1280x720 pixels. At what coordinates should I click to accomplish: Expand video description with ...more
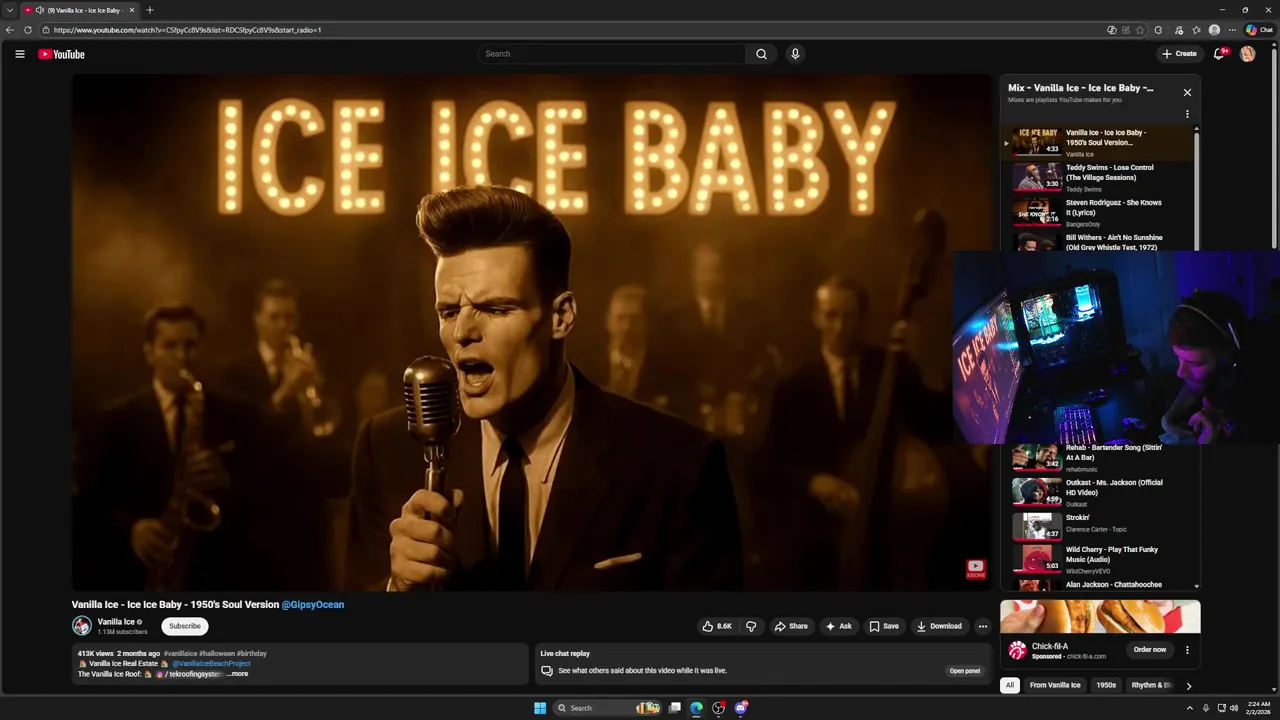pyautogui.click(x=237, y=674)
